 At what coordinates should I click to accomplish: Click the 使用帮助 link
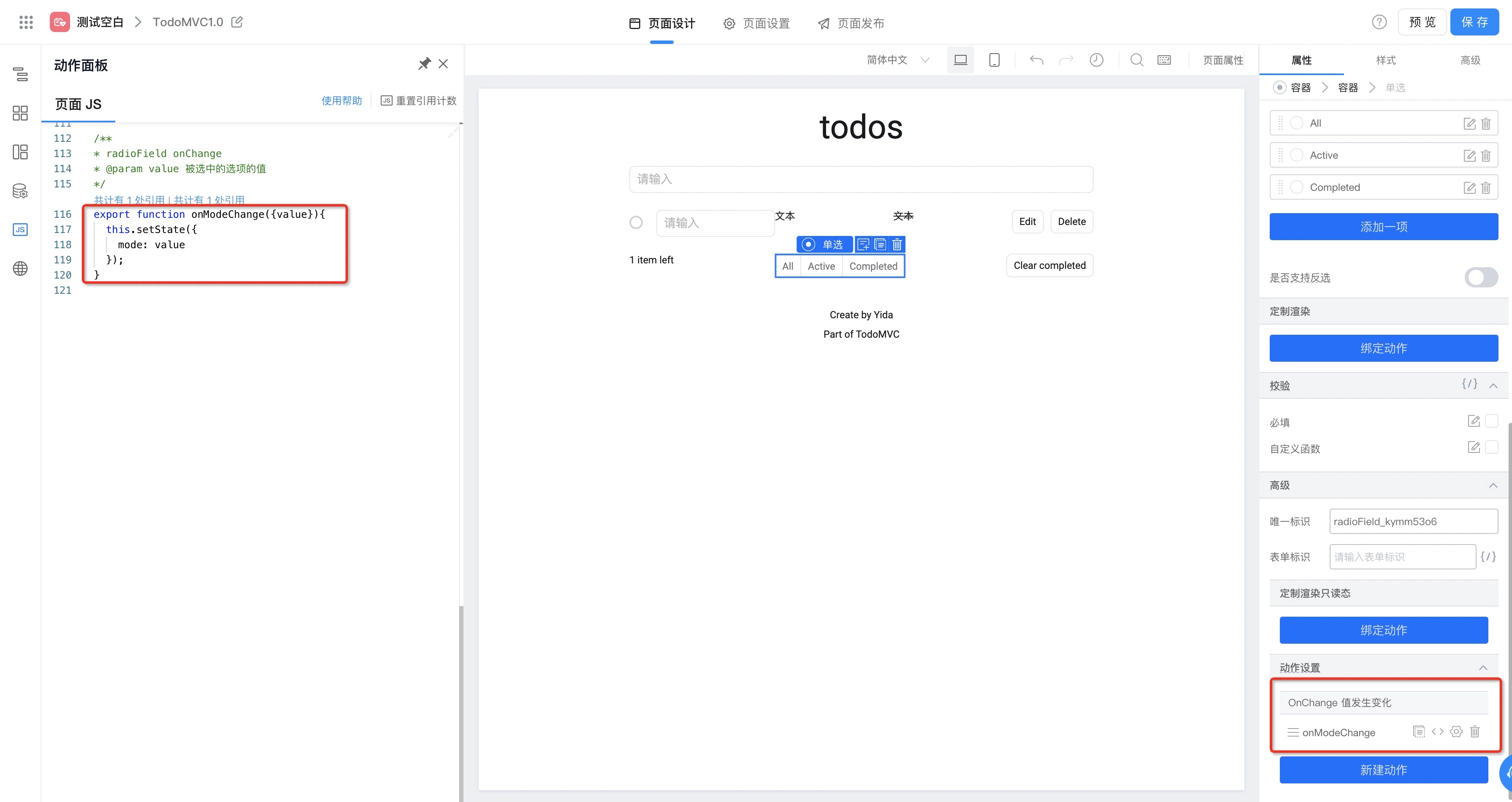coord(341,100)
